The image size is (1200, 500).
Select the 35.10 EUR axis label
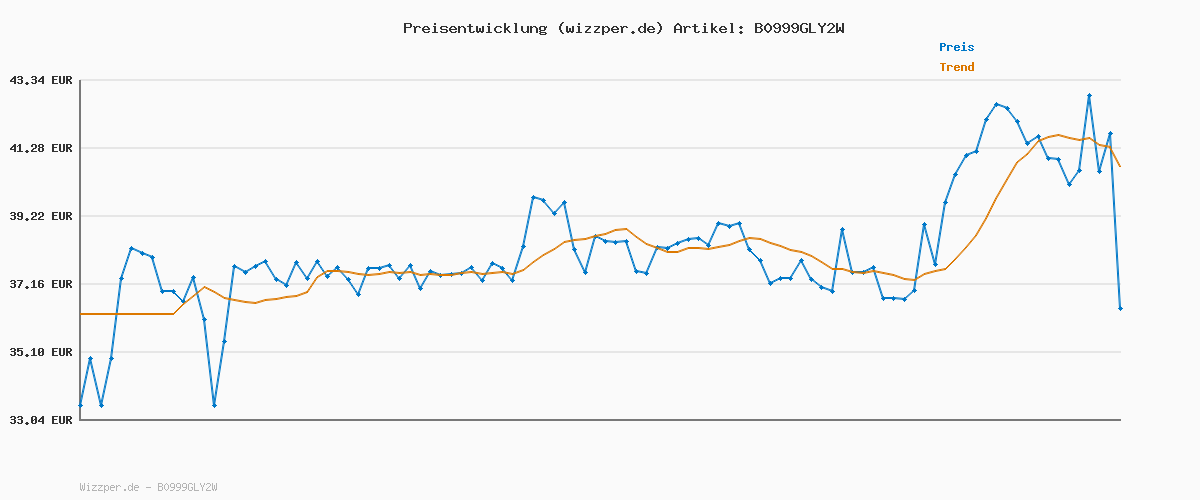[41, 352]
